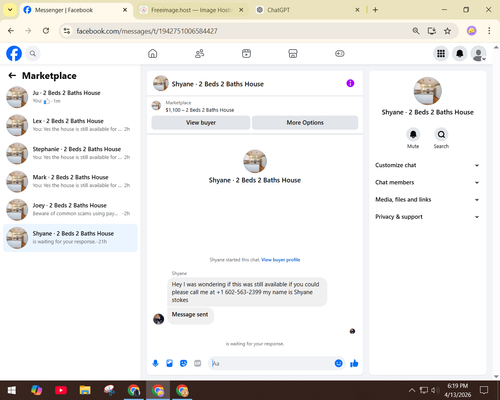The width and height of the screenshot is (500, 400).
Task: Click the Facebook search magnifier icon
Action: coord(33,53)
